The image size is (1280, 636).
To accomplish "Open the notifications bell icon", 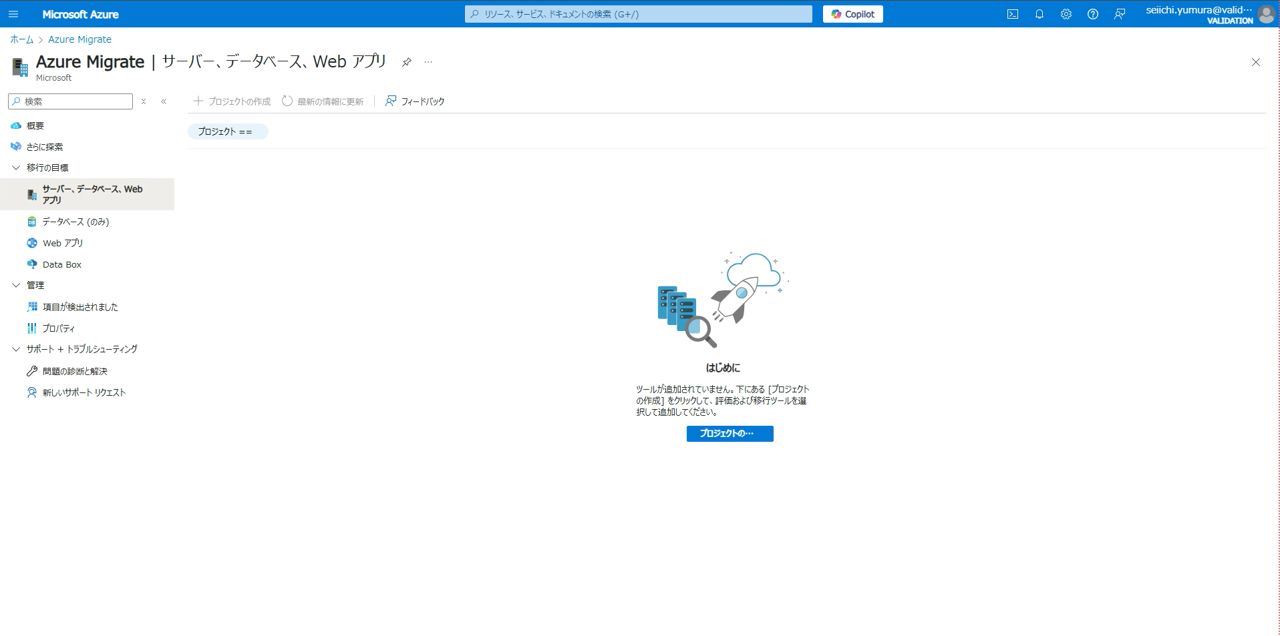I will tap(1039, 14).
